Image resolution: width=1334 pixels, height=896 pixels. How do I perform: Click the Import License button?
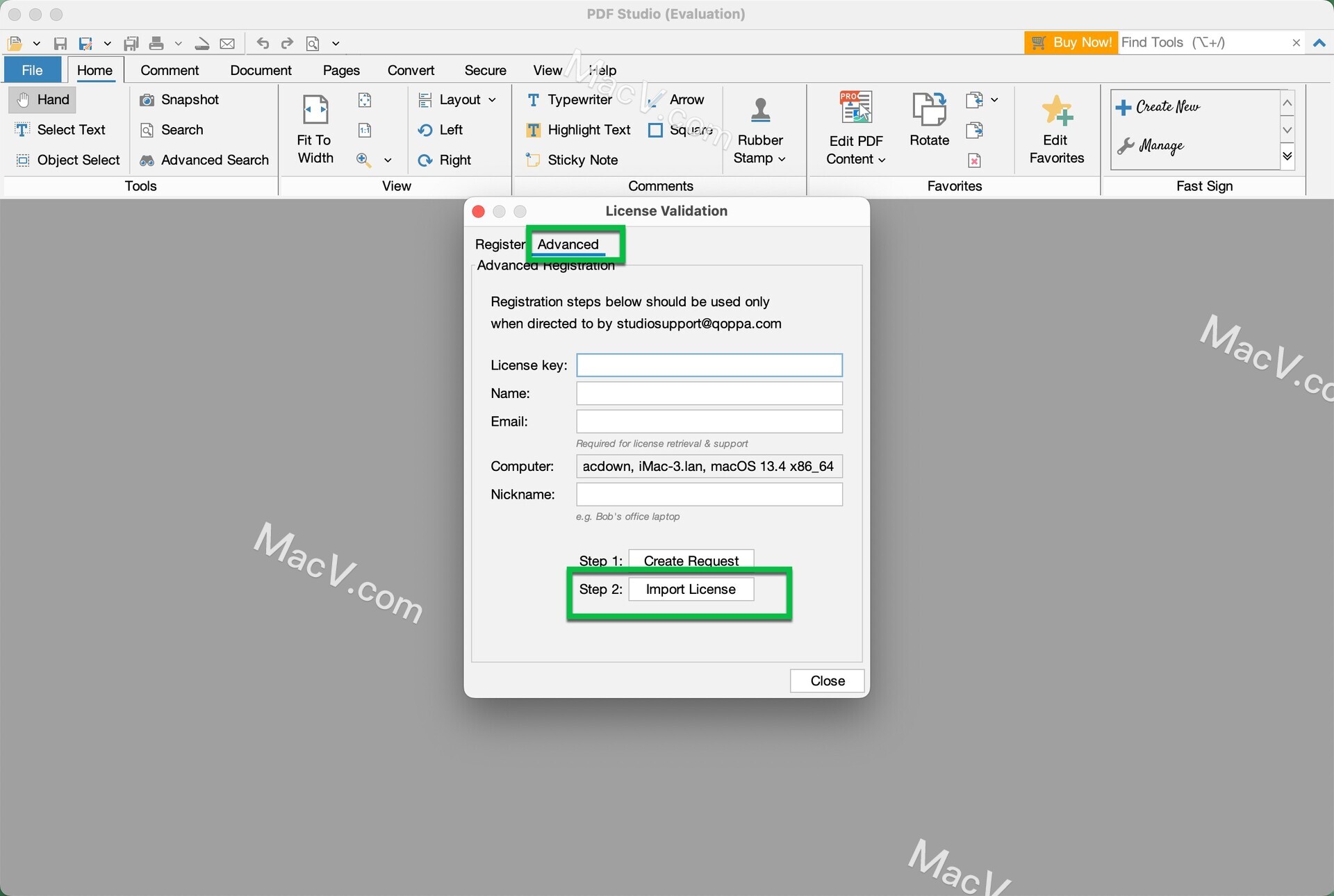[691, 589]
